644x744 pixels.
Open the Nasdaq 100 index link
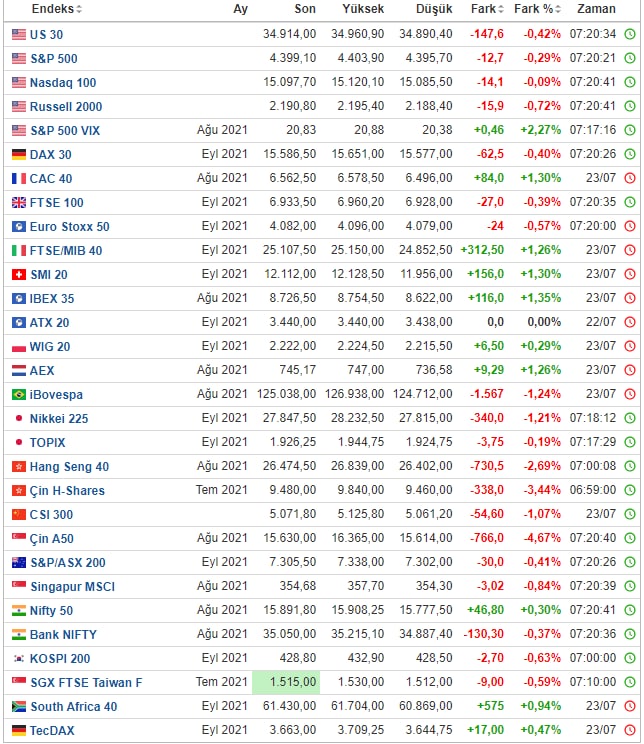coord(63,83)
